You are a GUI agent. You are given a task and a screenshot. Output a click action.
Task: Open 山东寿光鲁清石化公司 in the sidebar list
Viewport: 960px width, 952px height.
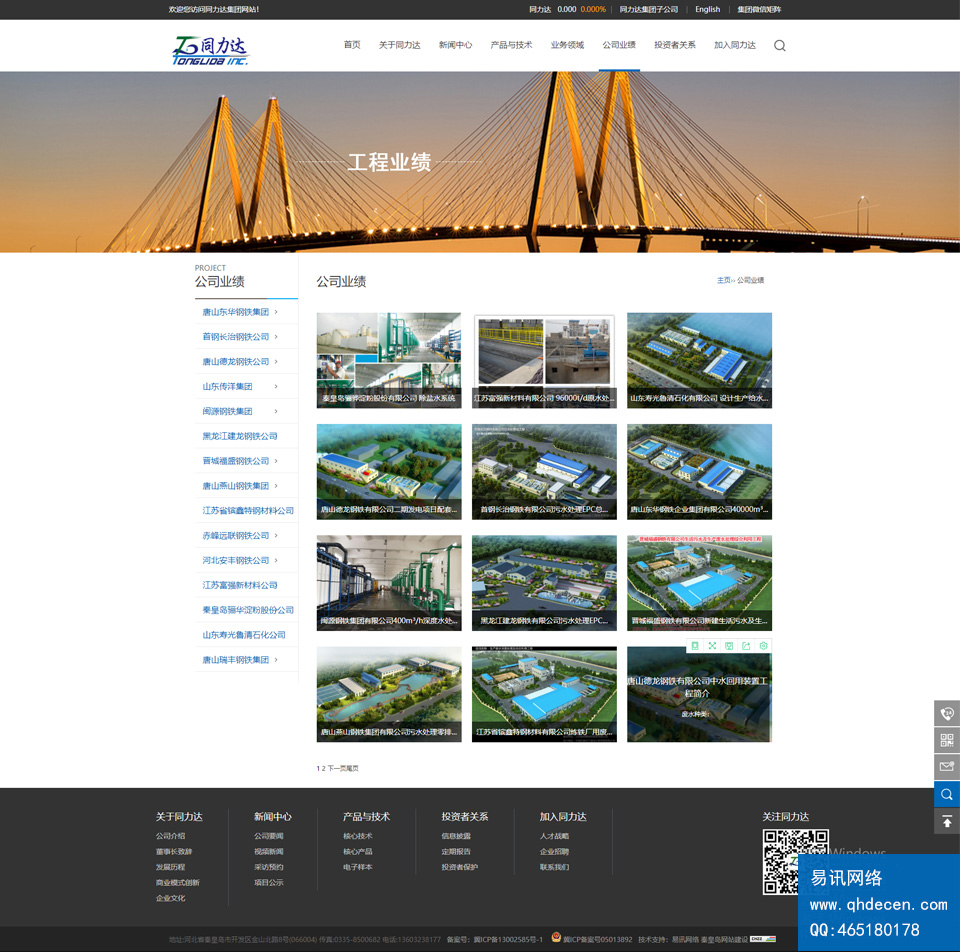(244, 635)
